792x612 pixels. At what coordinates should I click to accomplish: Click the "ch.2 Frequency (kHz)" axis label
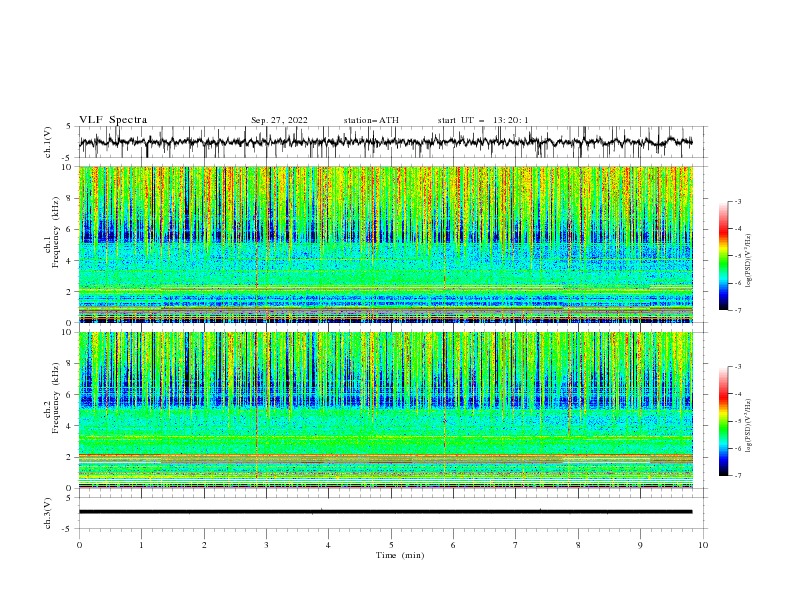[x=52, y=398]
